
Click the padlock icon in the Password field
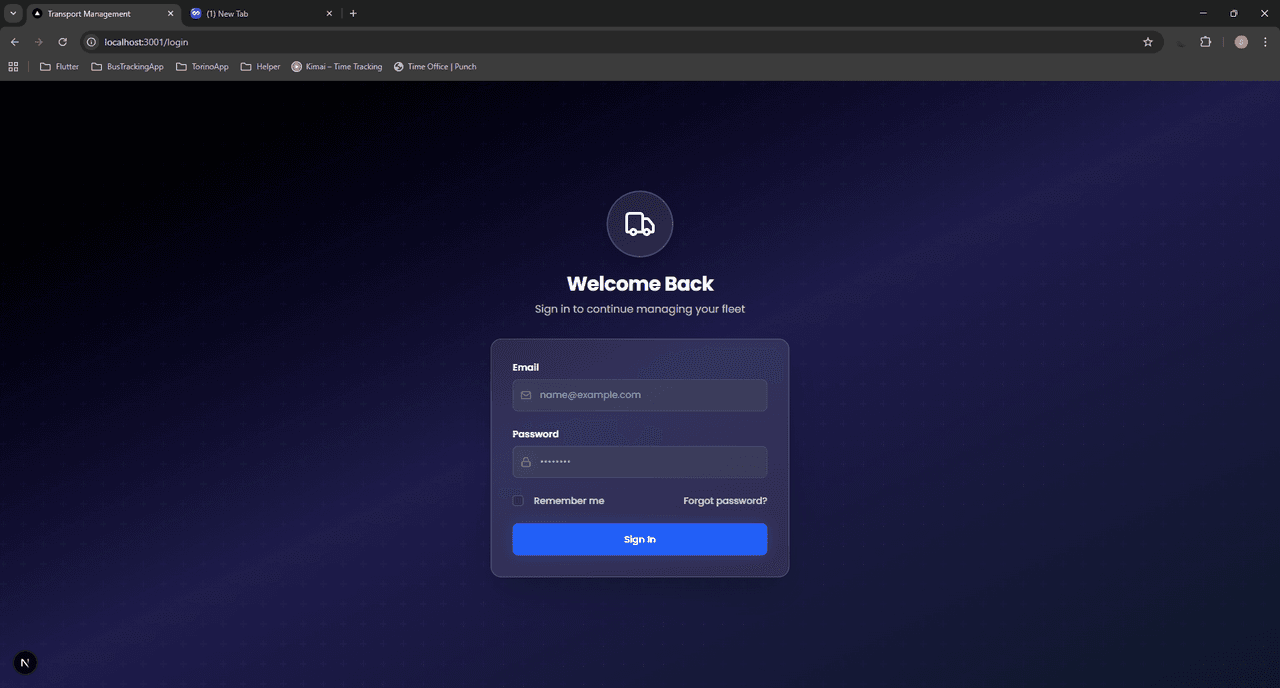pos(526,462)
